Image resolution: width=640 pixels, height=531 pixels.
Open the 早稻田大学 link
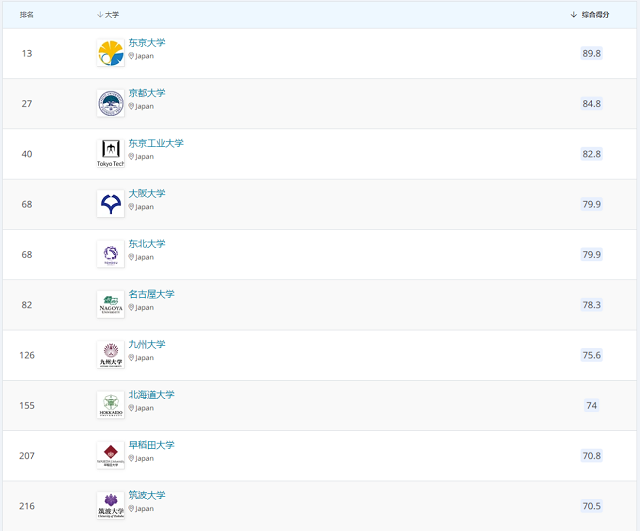[151, 444]
